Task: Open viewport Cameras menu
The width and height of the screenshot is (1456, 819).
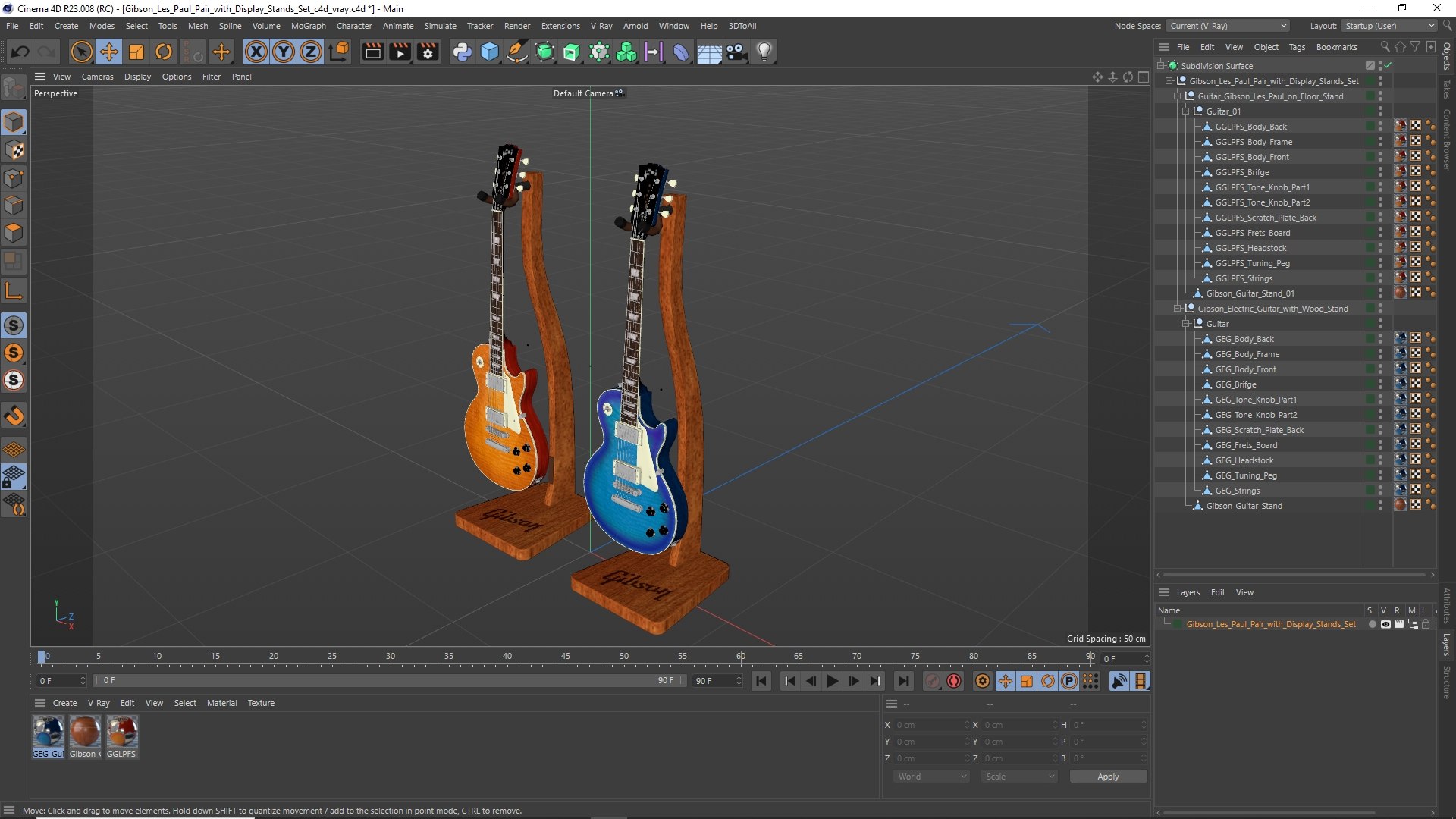Action: click(97, 77)
